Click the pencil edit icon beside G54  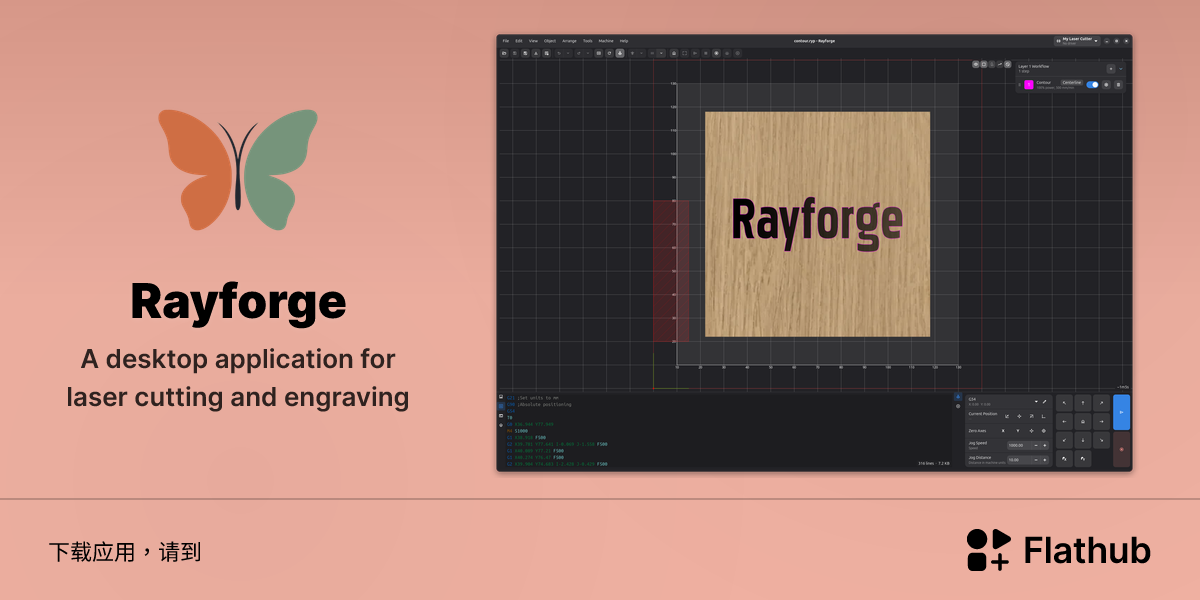pos(1044,401)
